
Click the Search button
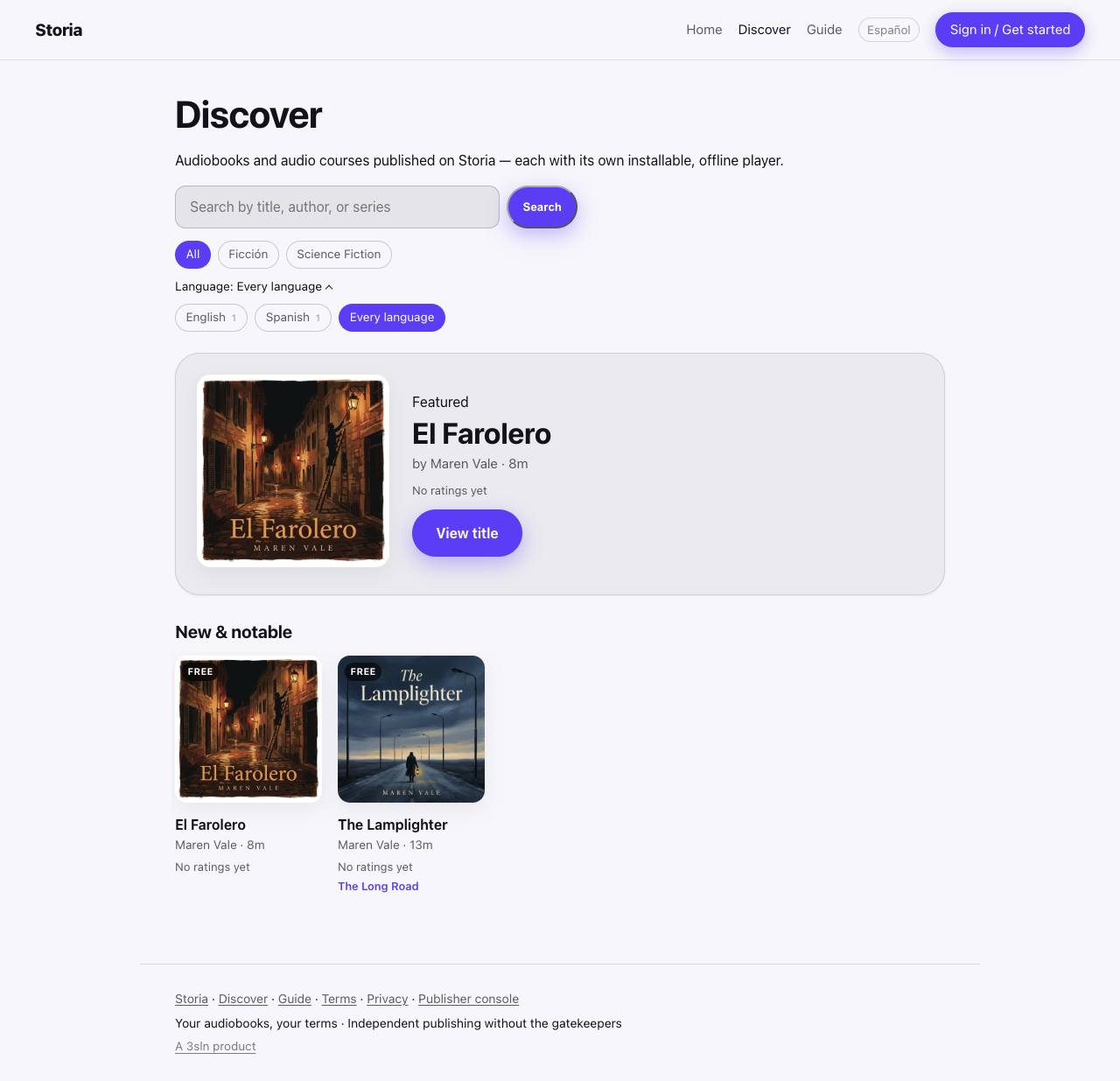tap(542, 207)
